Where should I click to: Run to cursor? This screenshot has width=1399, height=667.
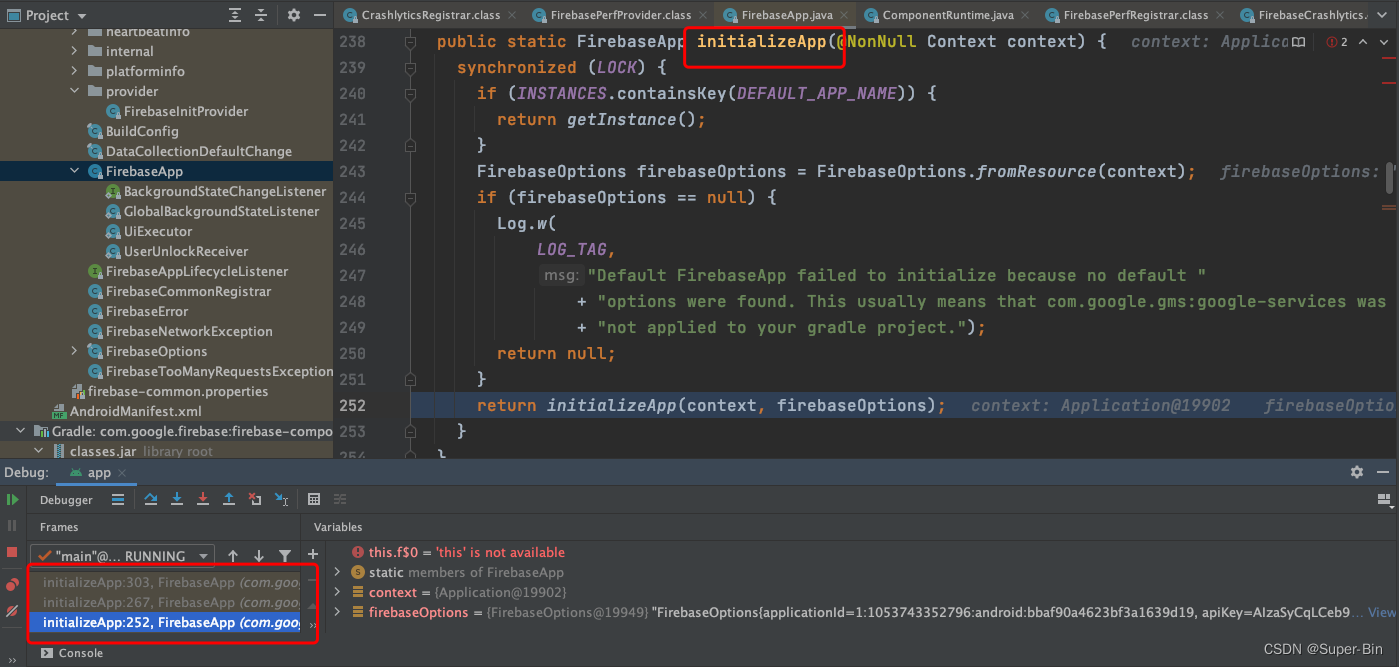click(281, 499)
